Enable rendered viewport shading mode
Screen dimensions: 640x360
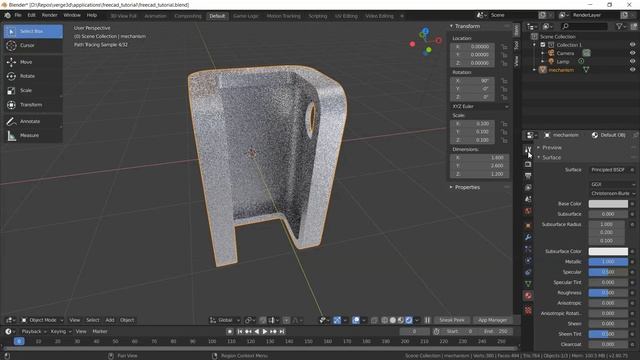tap(409, 320)
